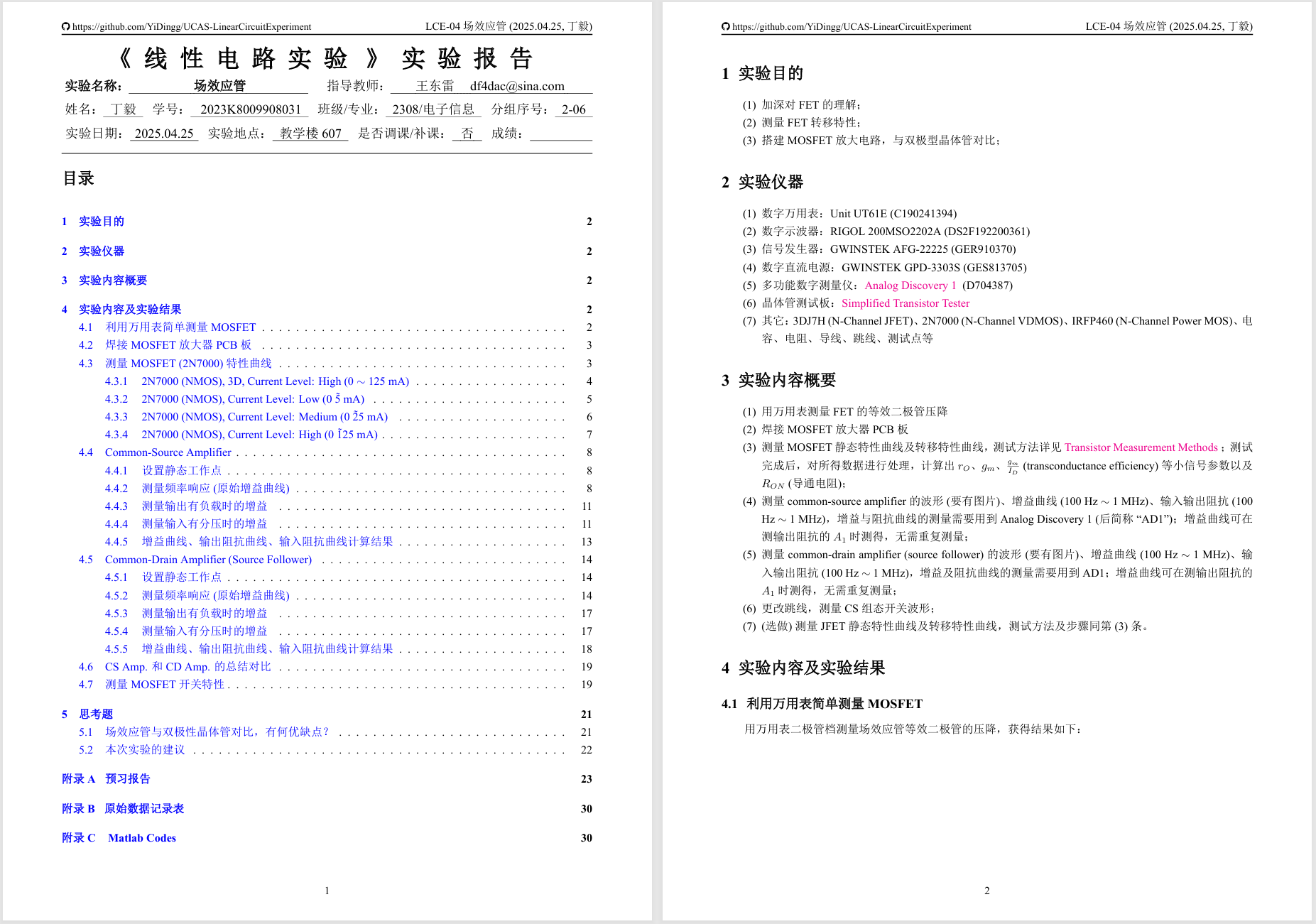Open 5.1 场效应管与双极性晶体管对比 entry
Image resolution: width=1316 pixels, height=924 pixels.
204,732
